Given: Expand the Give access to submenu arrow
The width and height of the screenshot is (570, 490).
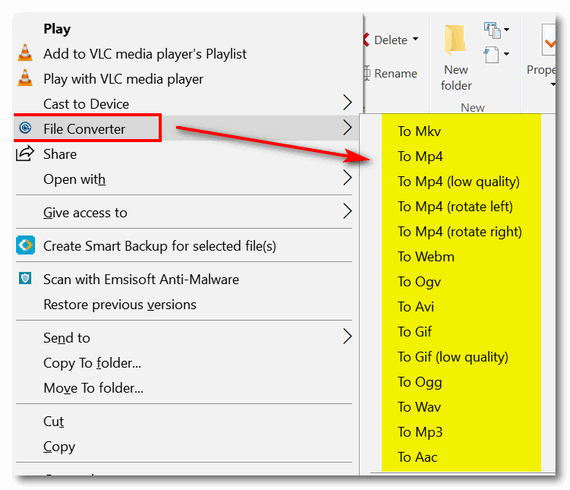Looking at the screenshot, I should pos(348,211).
